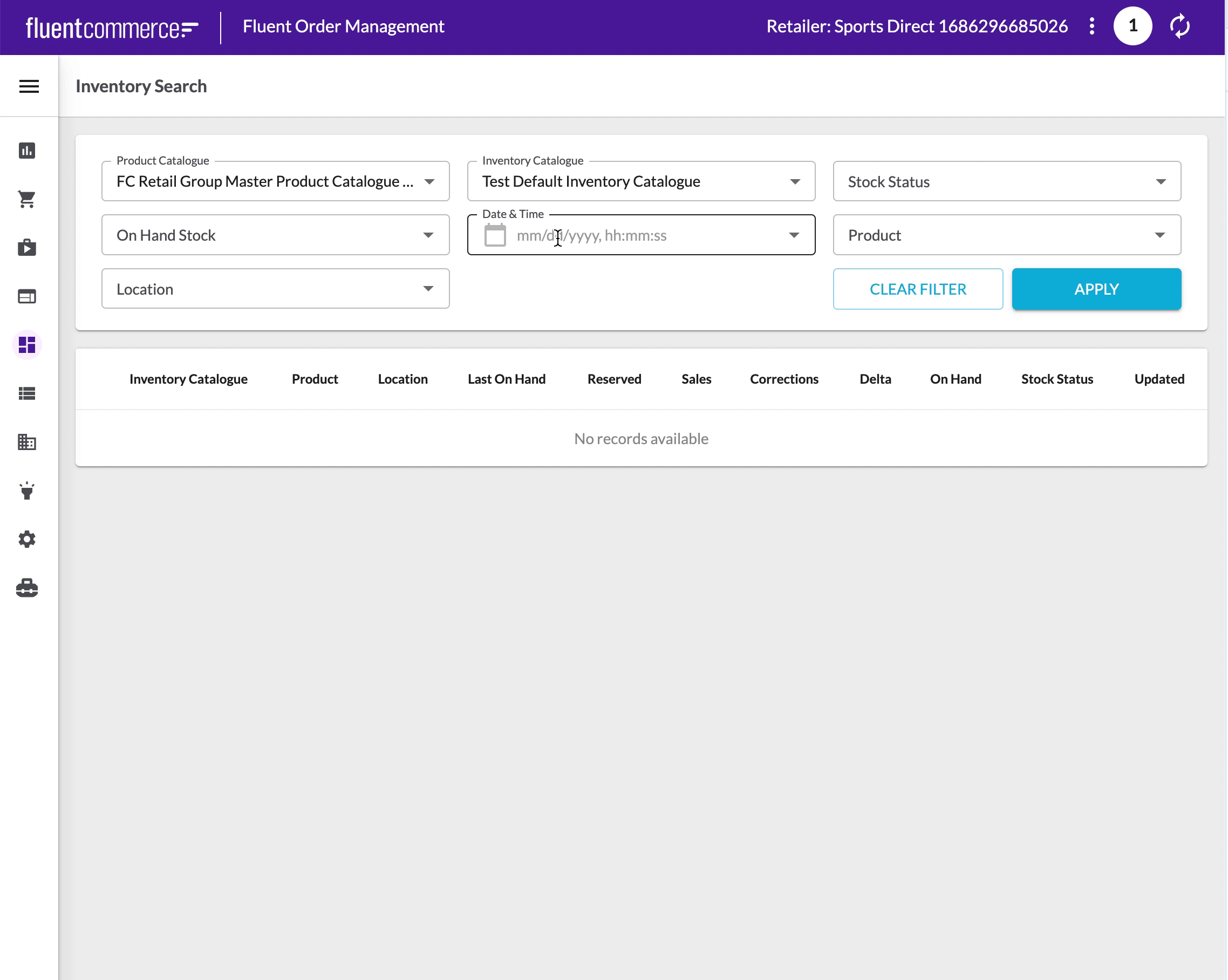Expand the Product Catalogue dropdown

pos(275,181)
